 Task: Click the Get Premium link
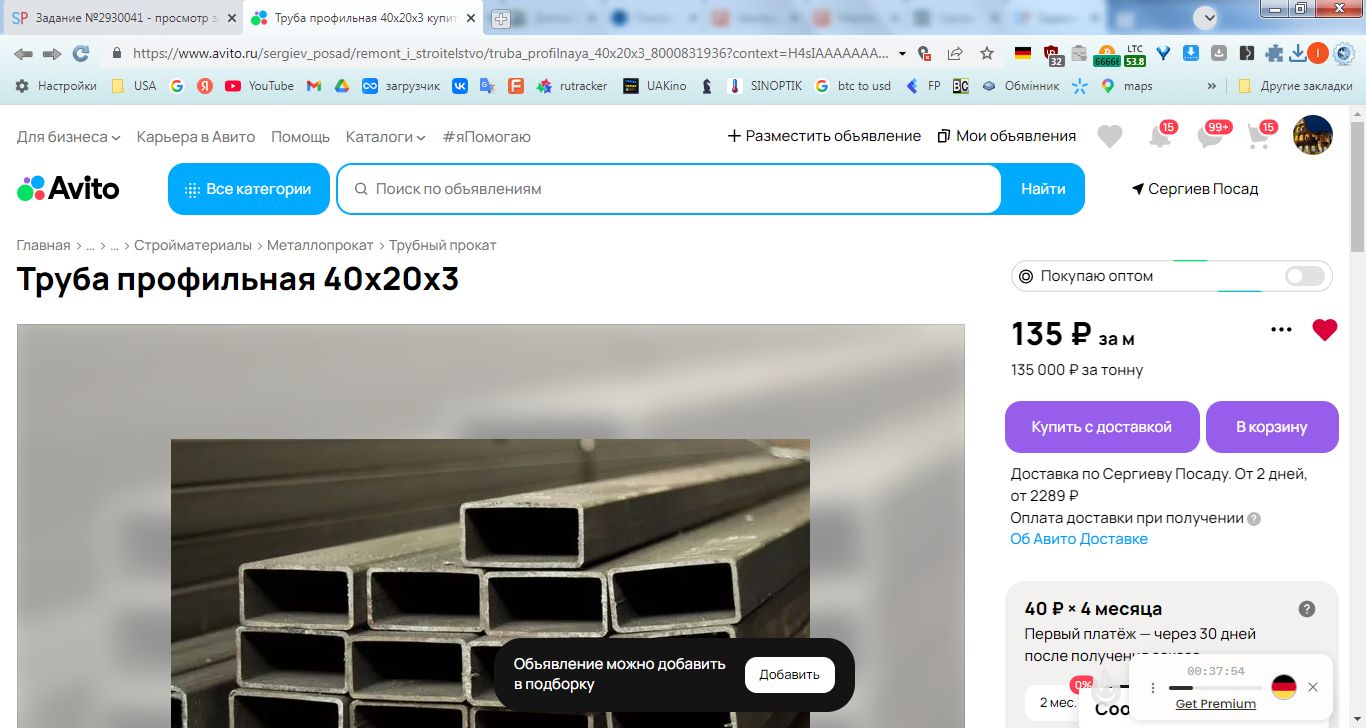click(1215, 704)
